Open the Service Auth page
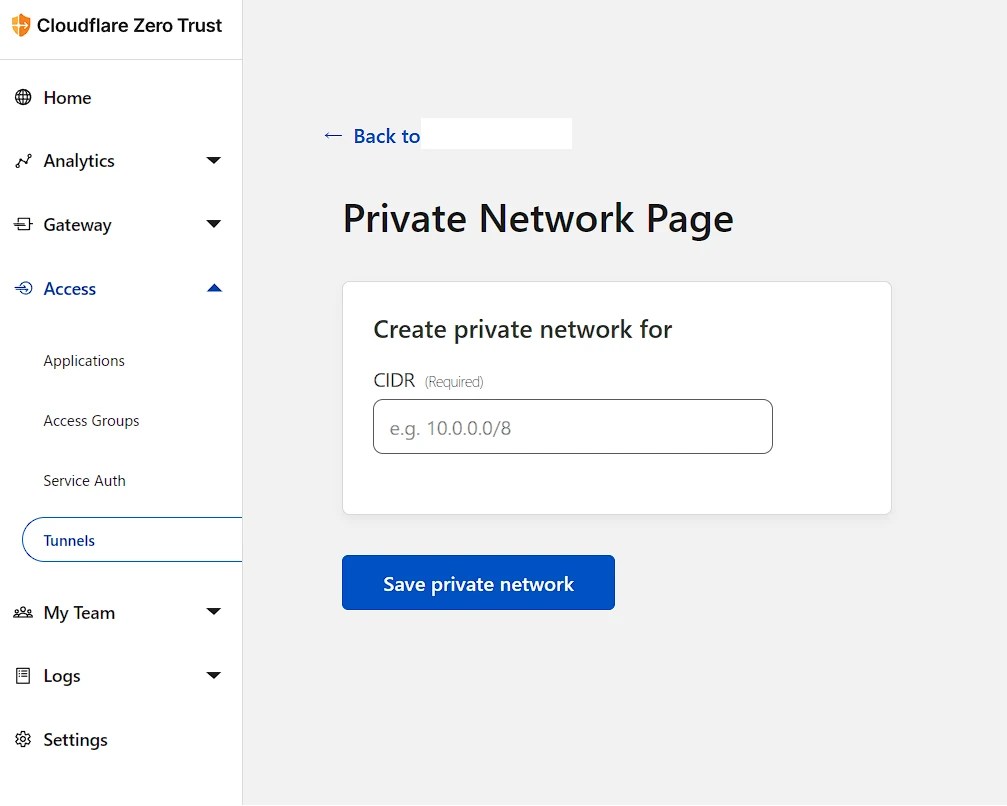The width and height of the screenshot is (1007, 806). point(84,480)
